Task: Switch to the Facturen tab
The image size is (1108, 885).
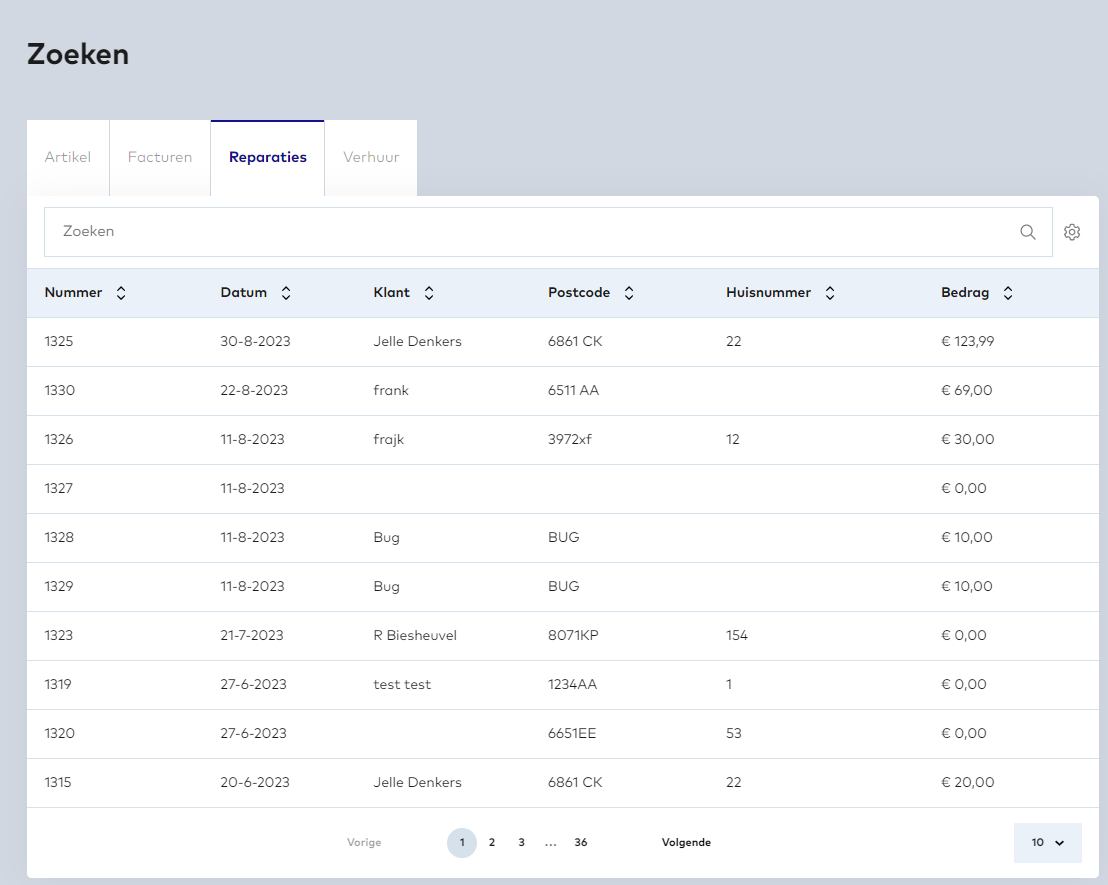Action: [x=160, y=158]
